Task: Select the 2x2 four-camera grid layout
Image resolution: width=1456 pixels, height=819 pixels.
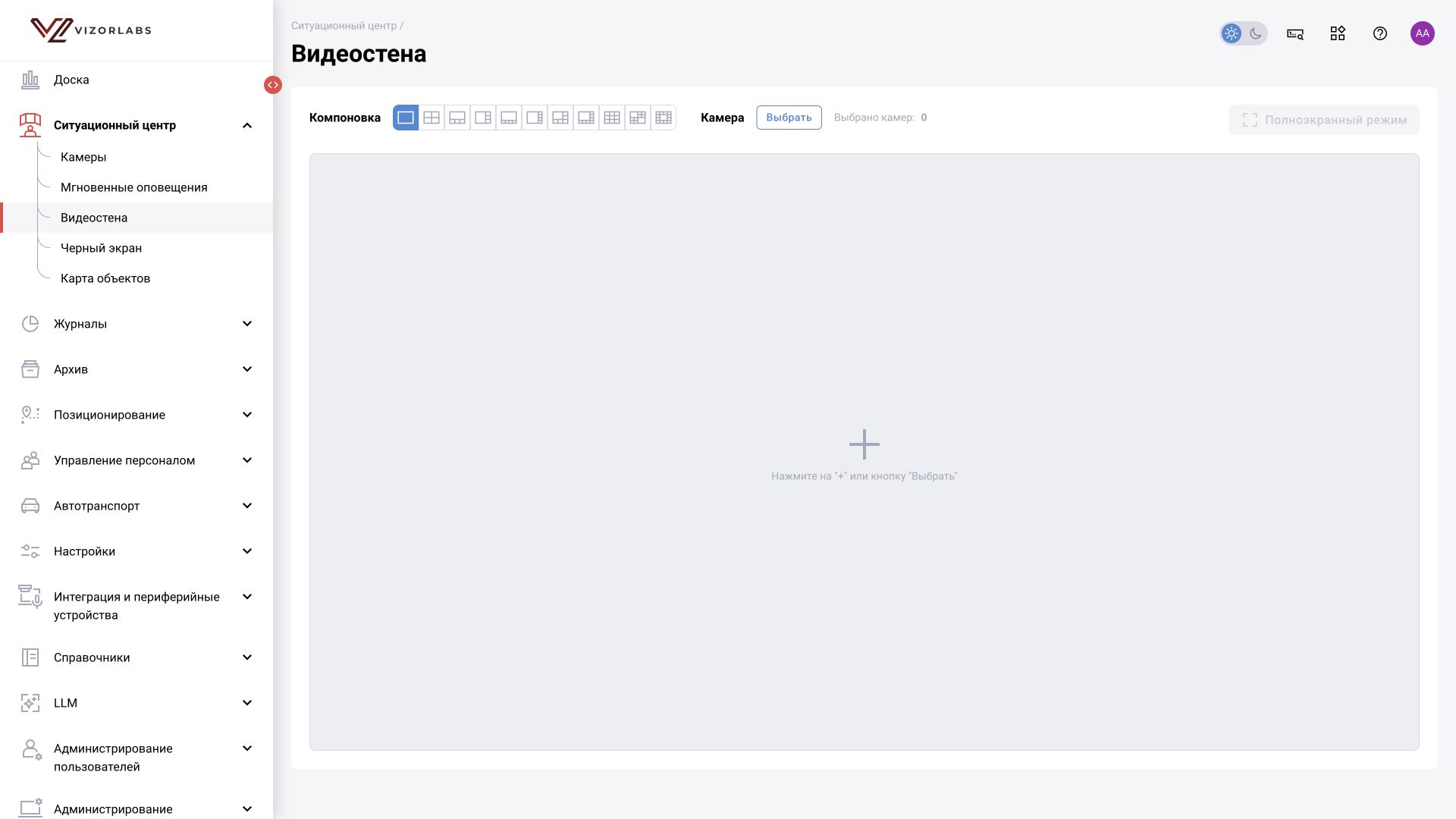Action: tap(431, 118)
